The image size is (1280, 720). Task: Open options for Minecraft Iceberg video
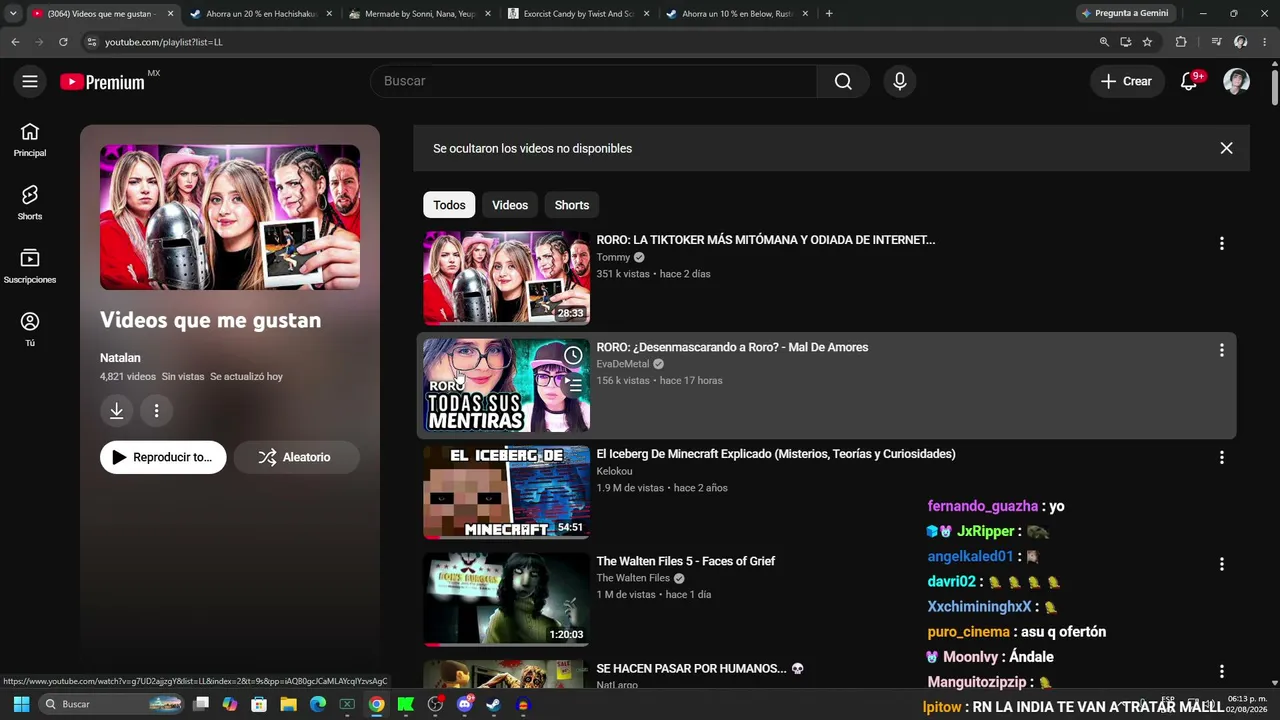pyautogui.click(x=1221, y=457)
